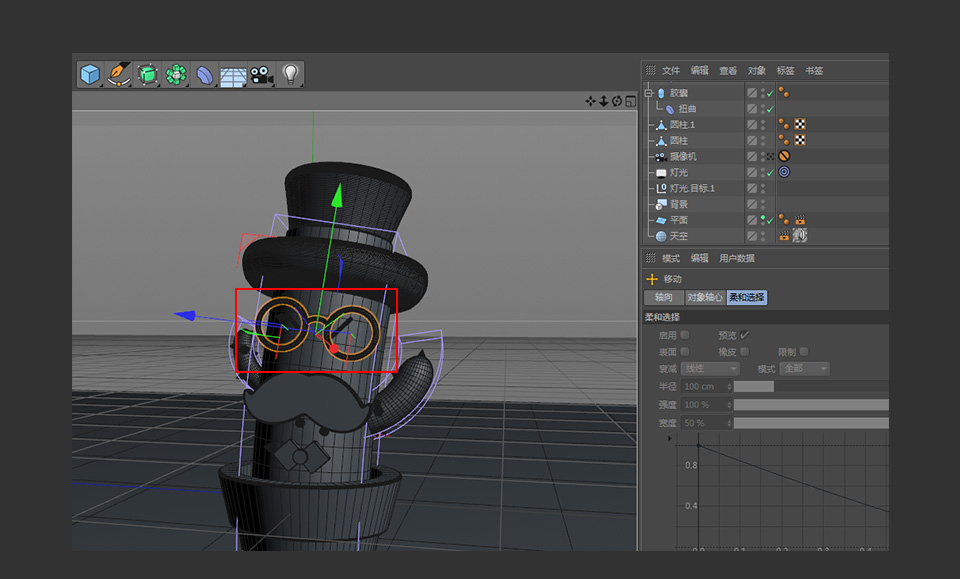Check the 表面 option under 柔和选择
960x579 pixels.
click(x=684, y=350)
